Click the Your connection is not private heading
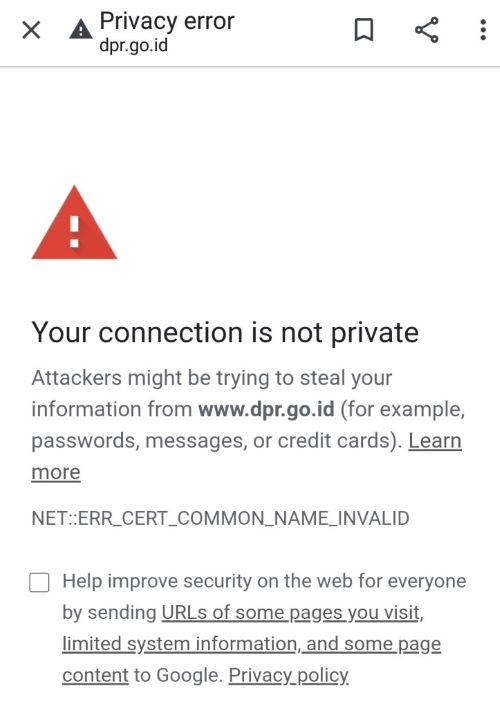 click(225, 333)
